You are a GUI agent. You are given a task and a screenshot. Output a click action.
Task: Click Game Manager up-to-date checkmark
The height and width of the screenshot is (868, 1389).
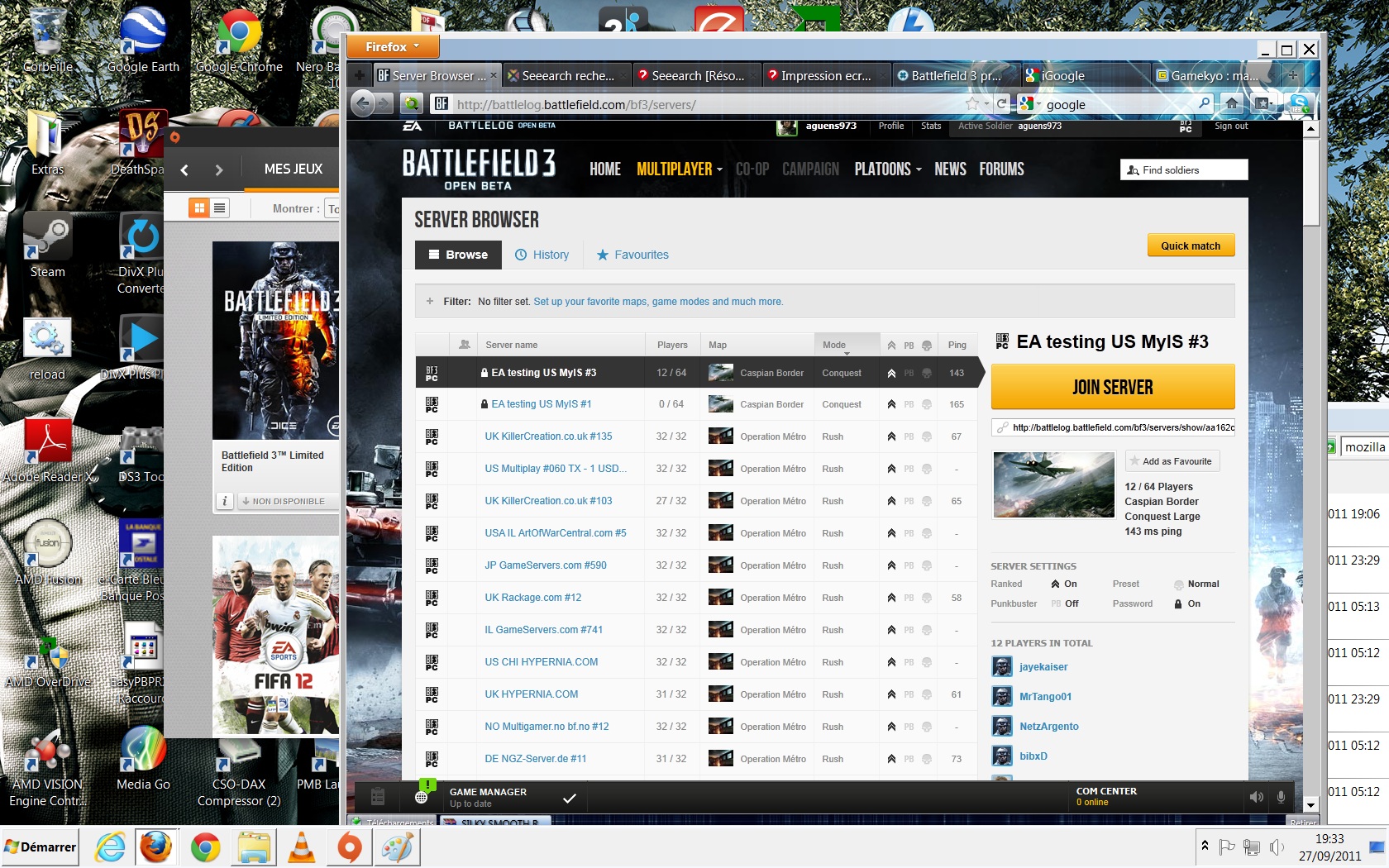(x=569, y=798)
